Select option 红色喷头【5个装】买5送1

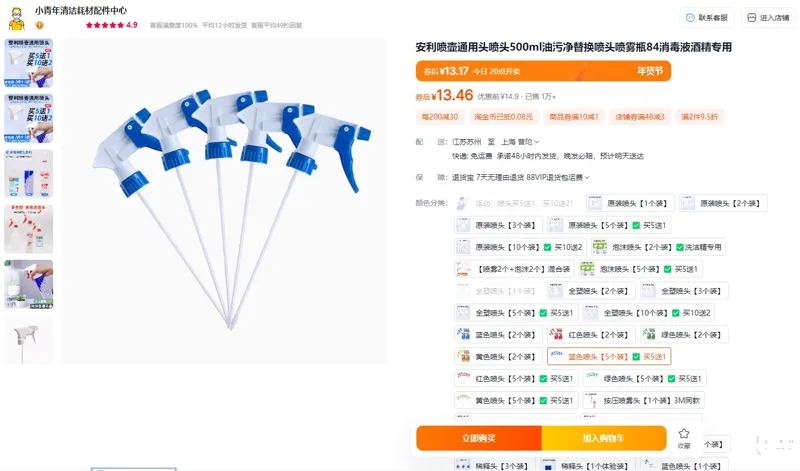(x=516, y=379)
